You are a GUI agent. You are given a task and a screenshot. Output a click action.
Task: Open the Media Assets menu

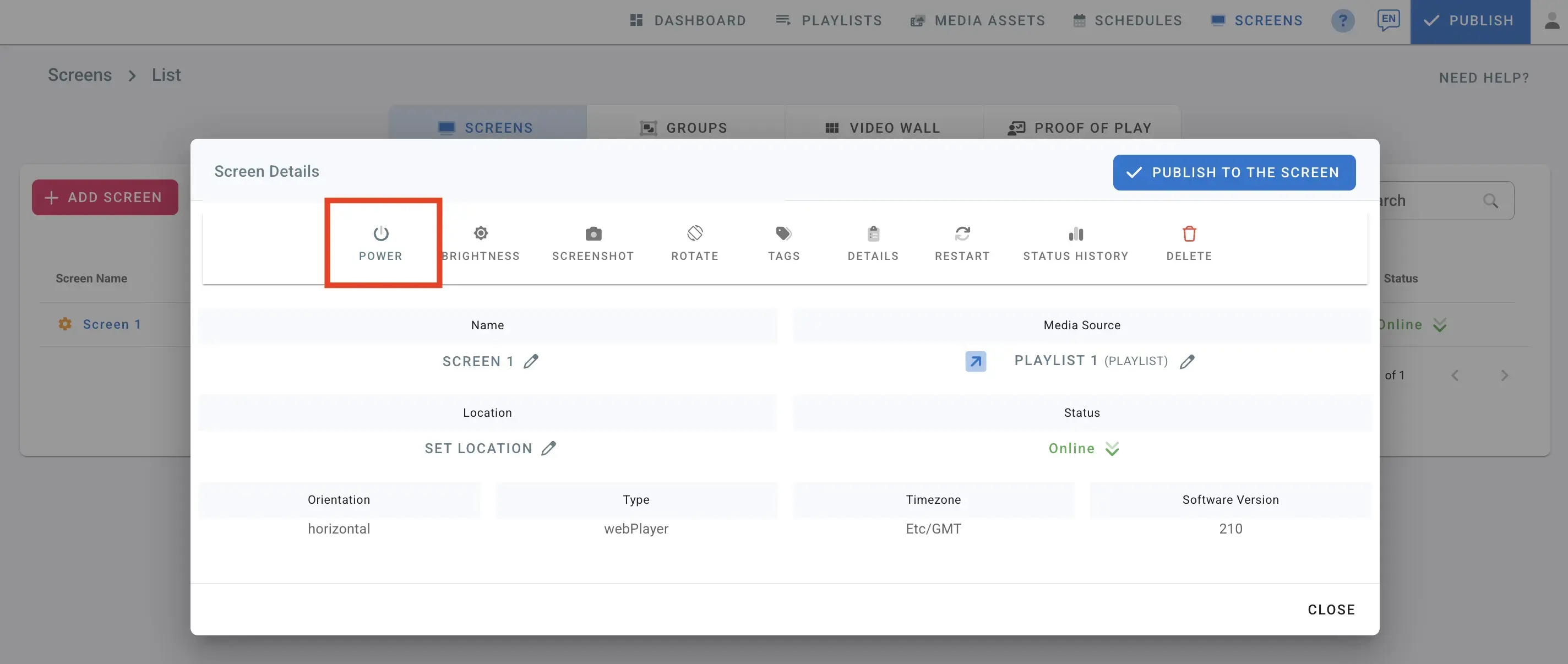(977, 20)
